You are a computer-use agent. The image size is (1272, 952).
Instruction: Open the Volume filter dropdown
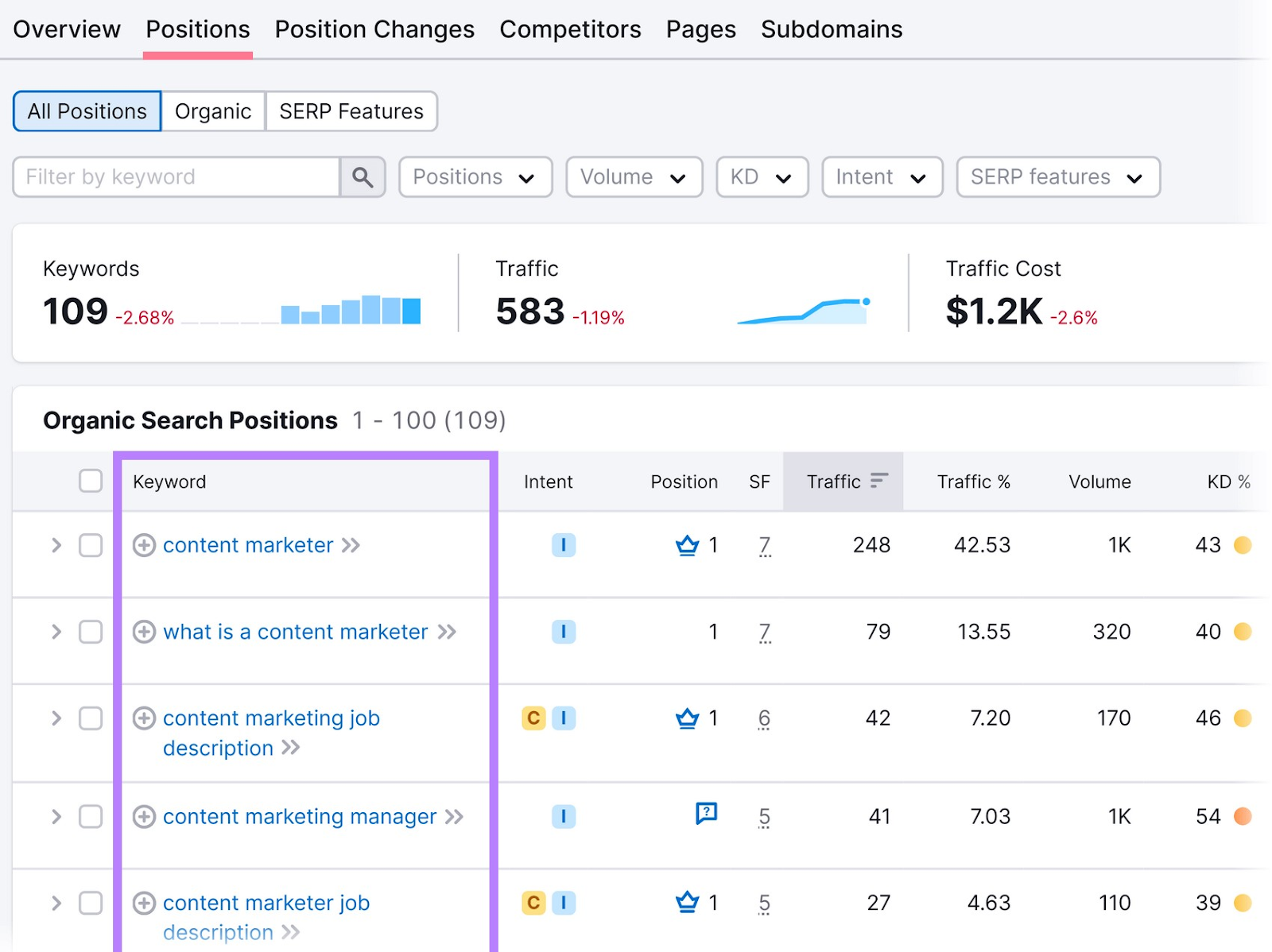pyautogui.click(x=633, y=176)
